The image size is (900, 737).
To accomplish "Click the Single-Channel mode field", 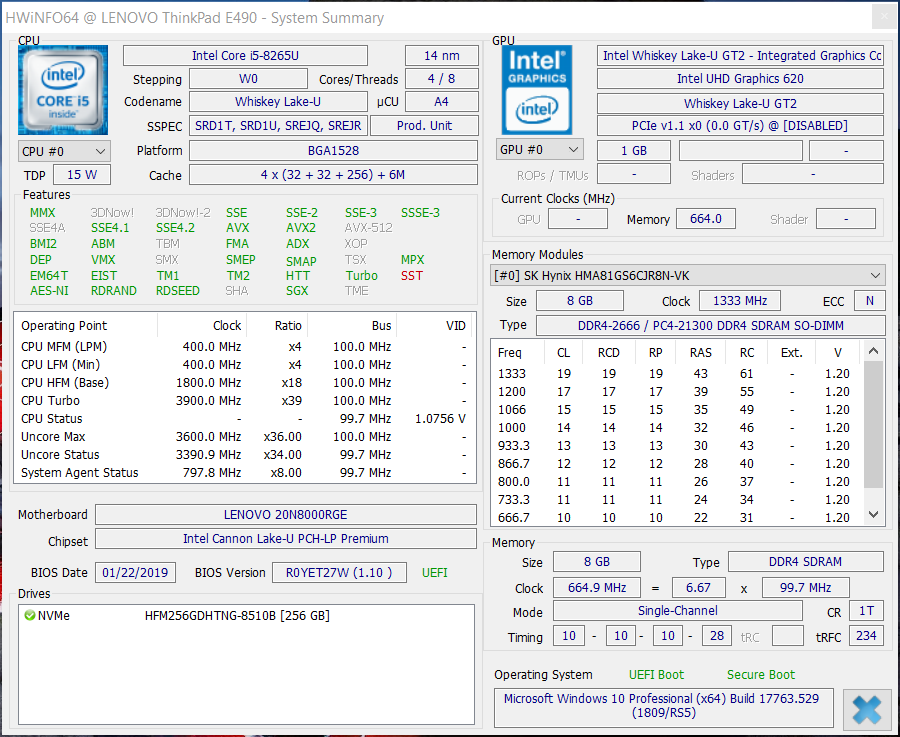I will 677,611.
